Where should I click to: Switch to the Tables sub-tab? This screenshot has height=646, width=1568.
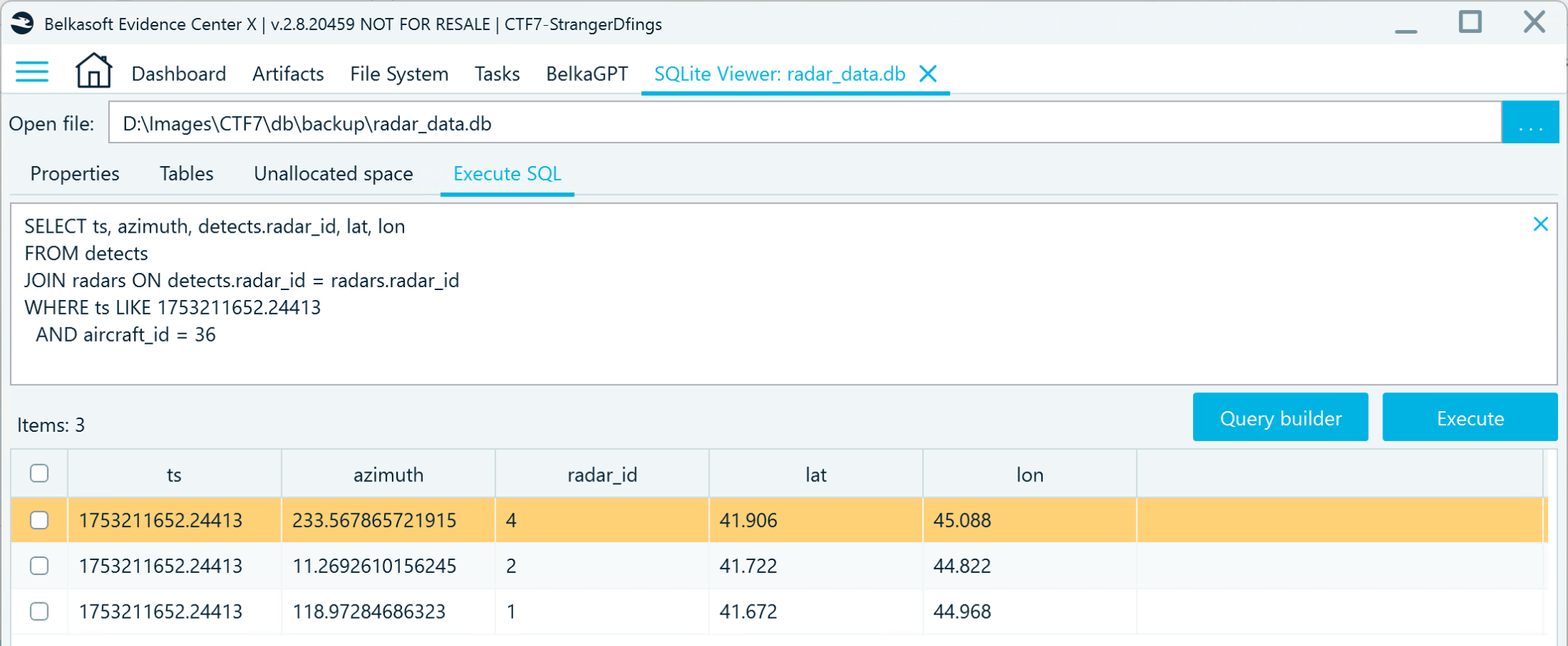pos(186,174)
